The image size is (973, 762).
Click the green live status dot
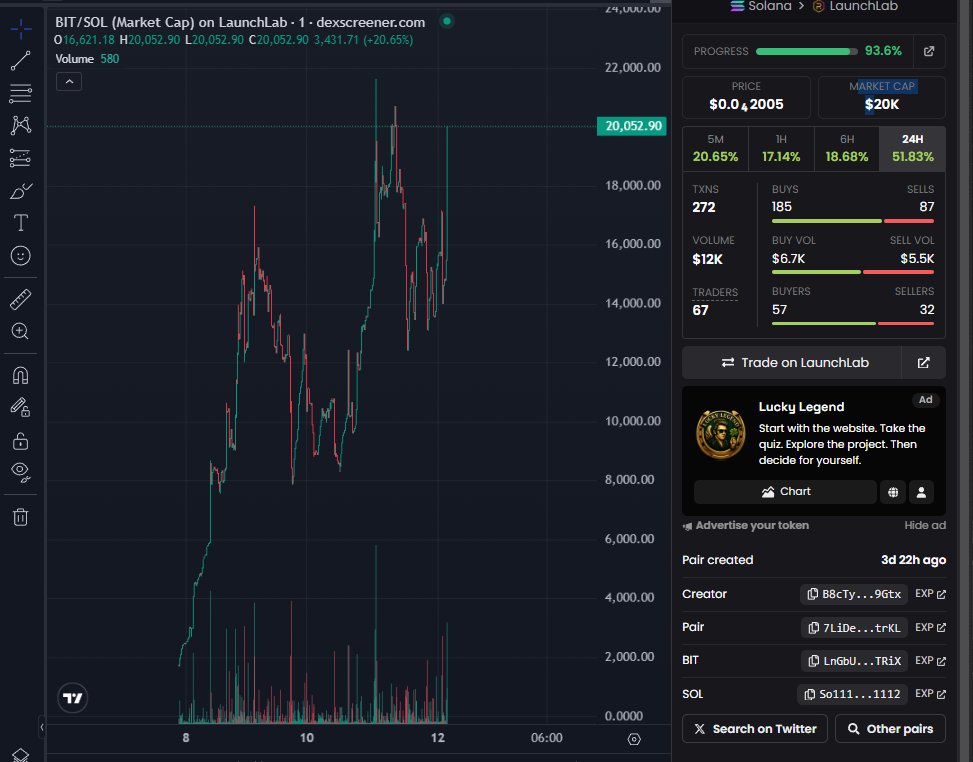click(447, 22)
